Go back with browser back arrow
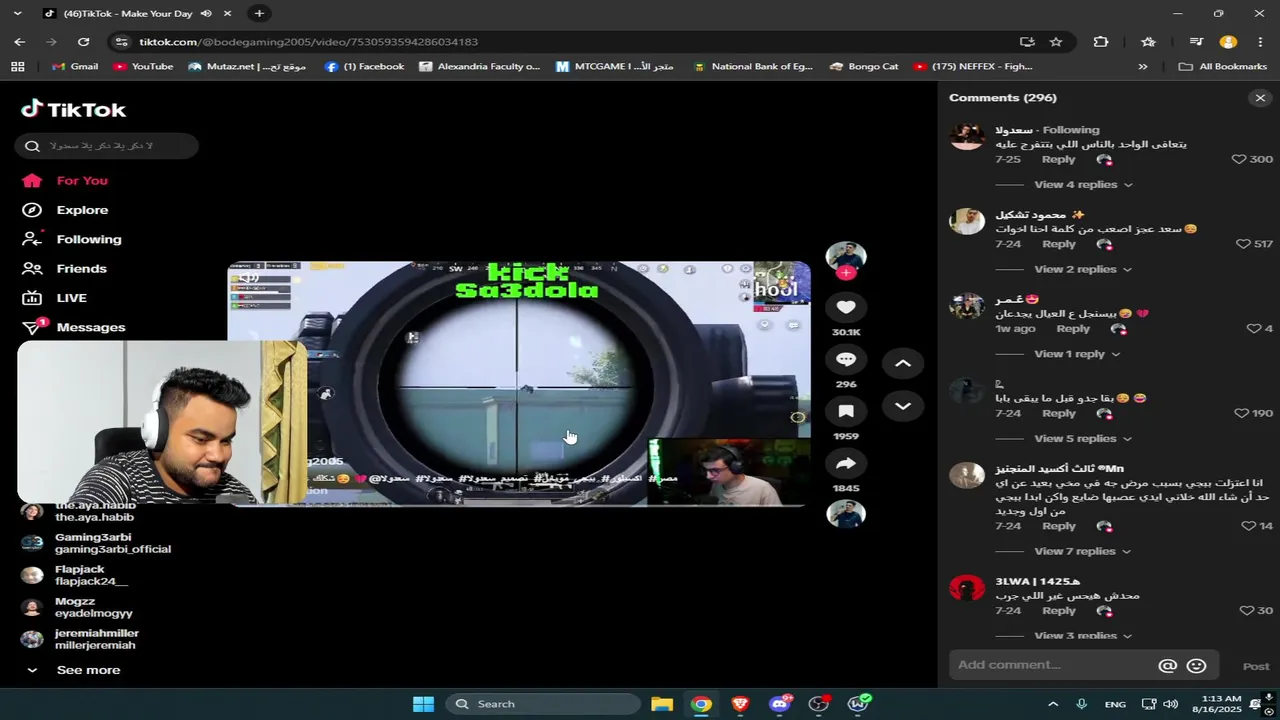This screenshot has height=720, width=1280. pos(20,42)
